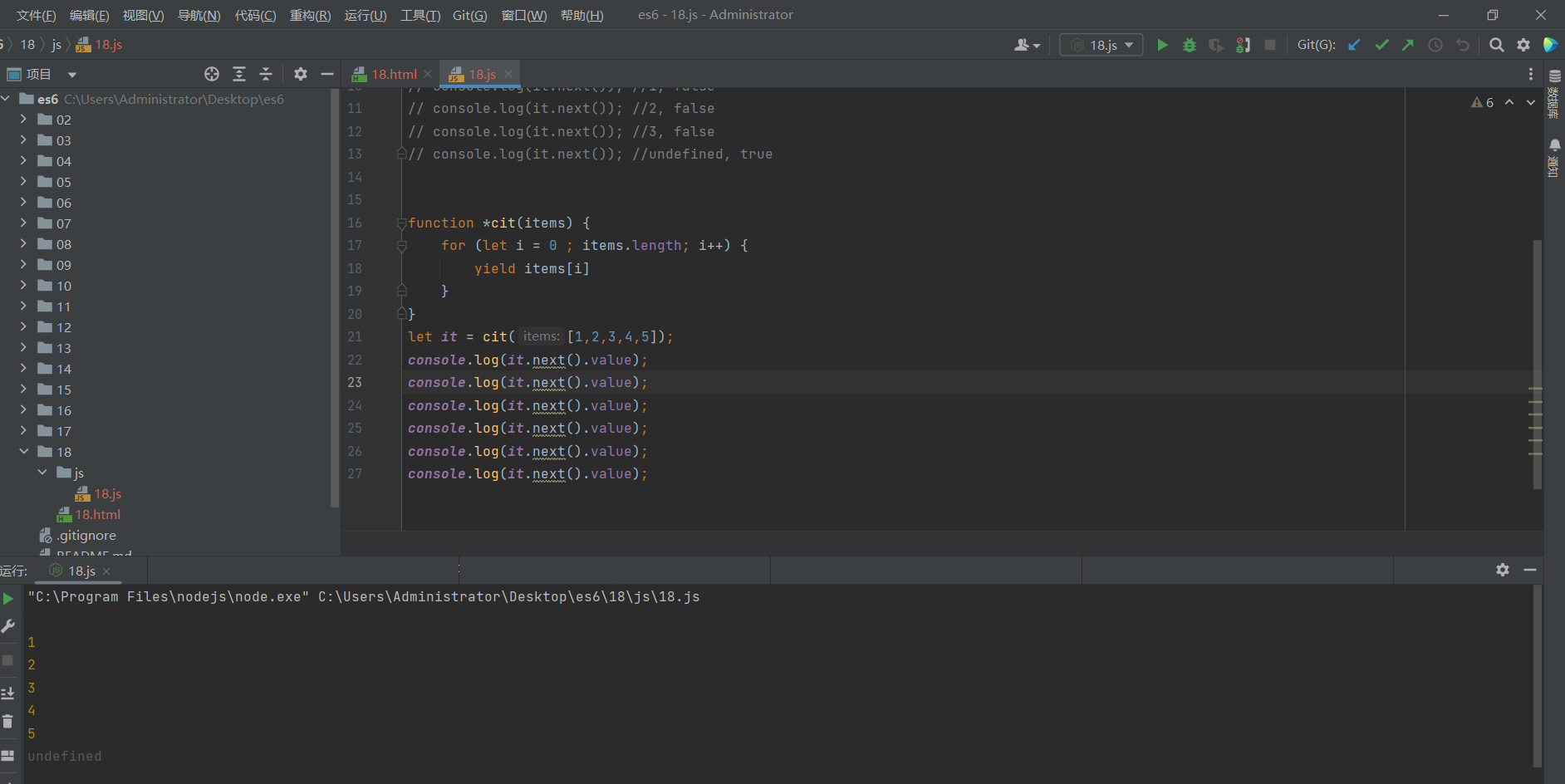
Task: Open run panel wrench settings icon
Action: [x=8, y=625]
